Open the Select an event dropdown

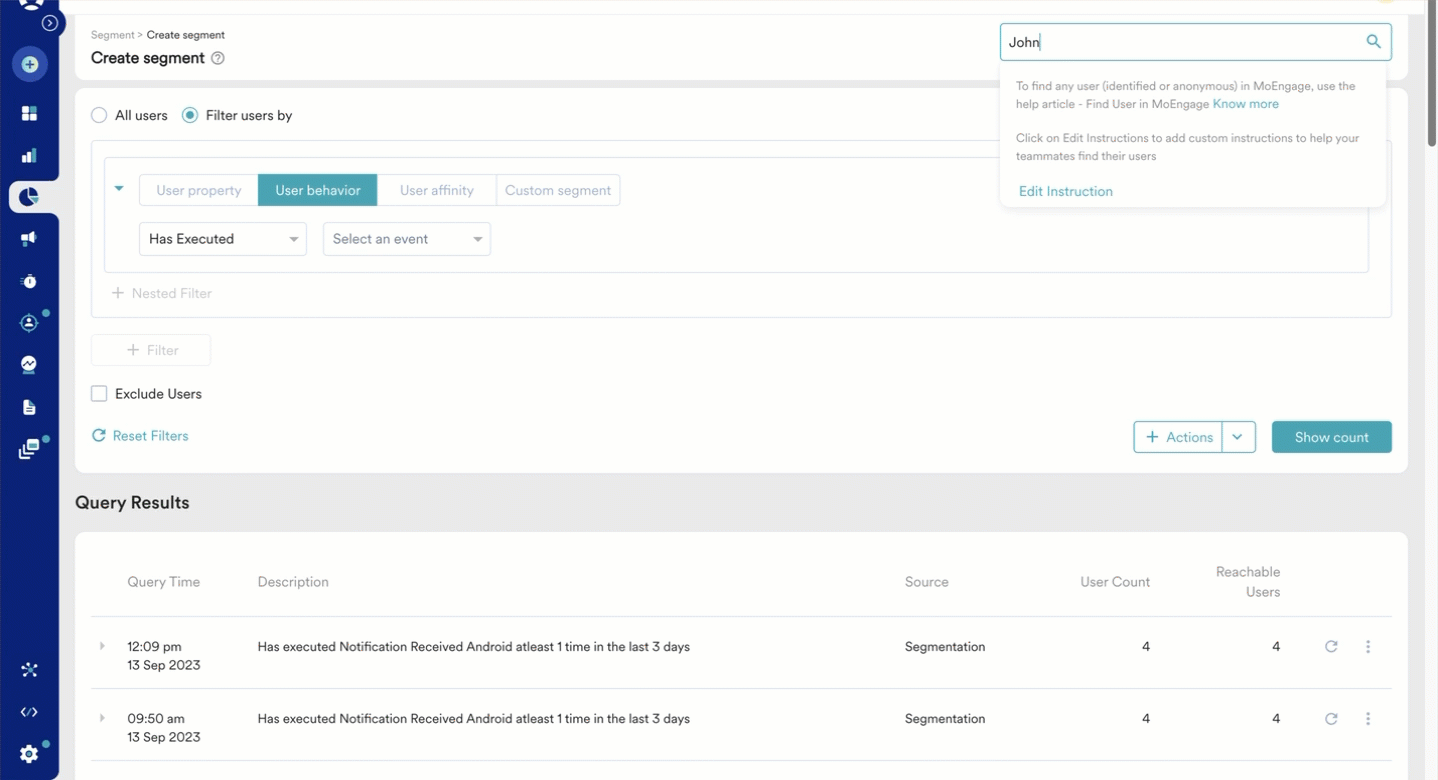click(406, 239)
